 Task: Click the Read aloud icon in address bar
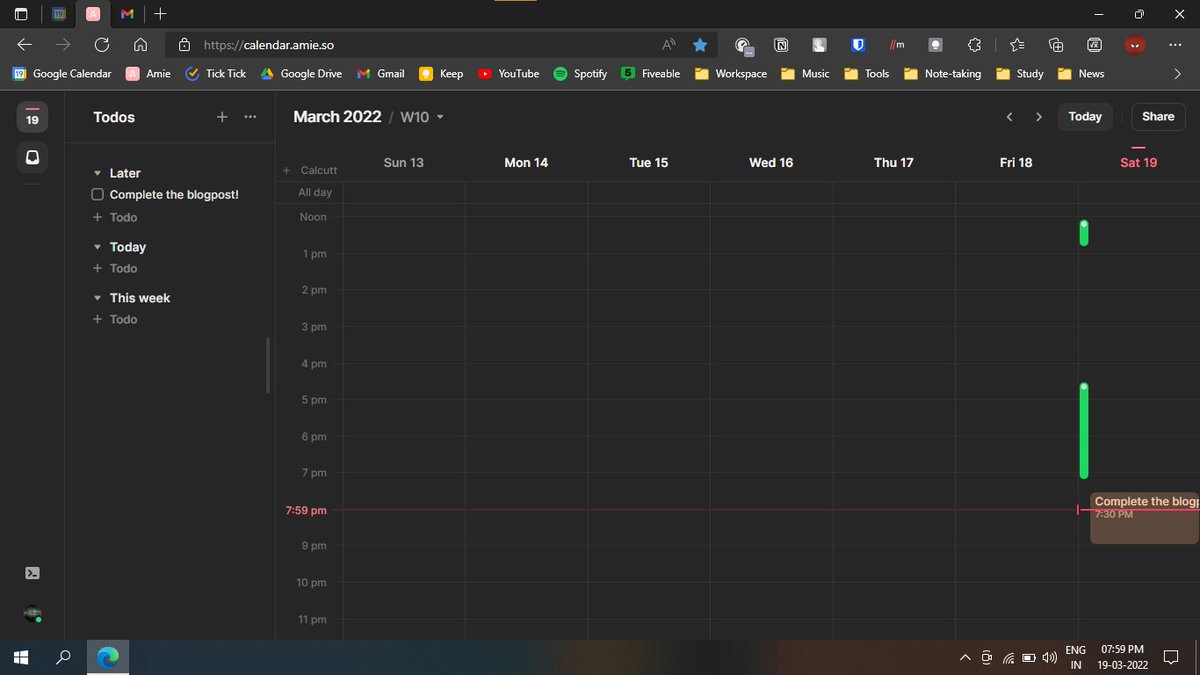[x=669, y=45]
